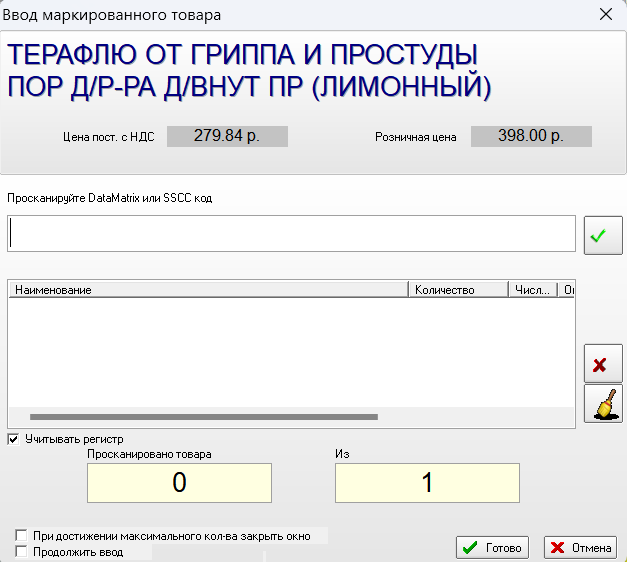This screenshot has width=627, height=562.
Task: Click the 'Цена пост. с НДС' label
Action: (109, 137)
